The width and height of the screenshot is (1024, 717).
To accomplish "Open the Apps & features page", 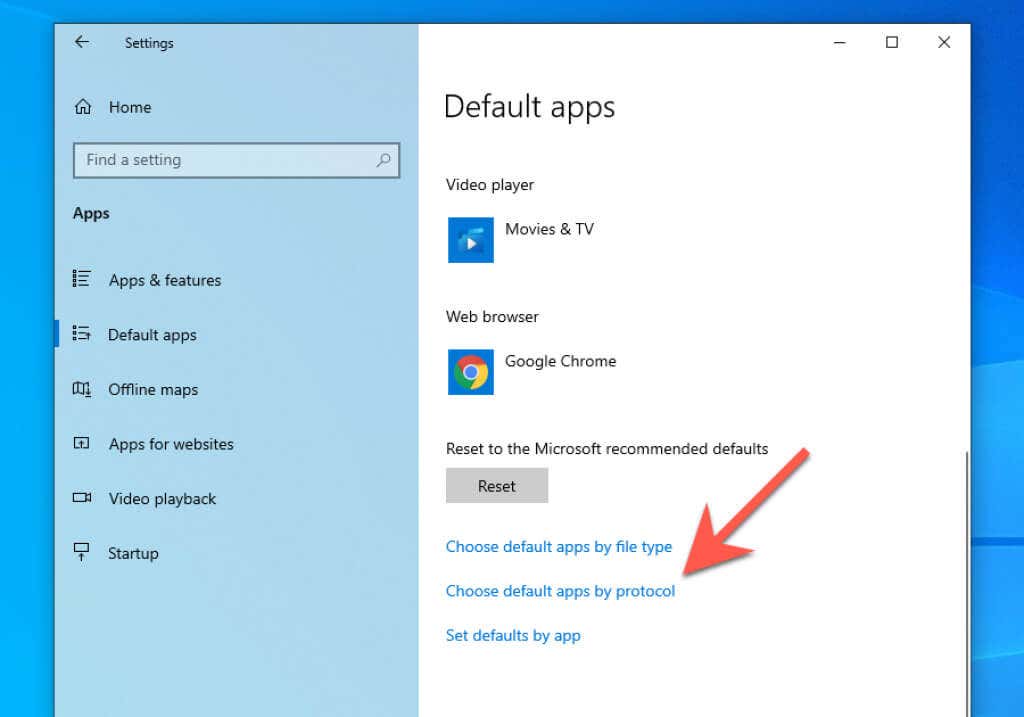I will (x=165, y=280).
